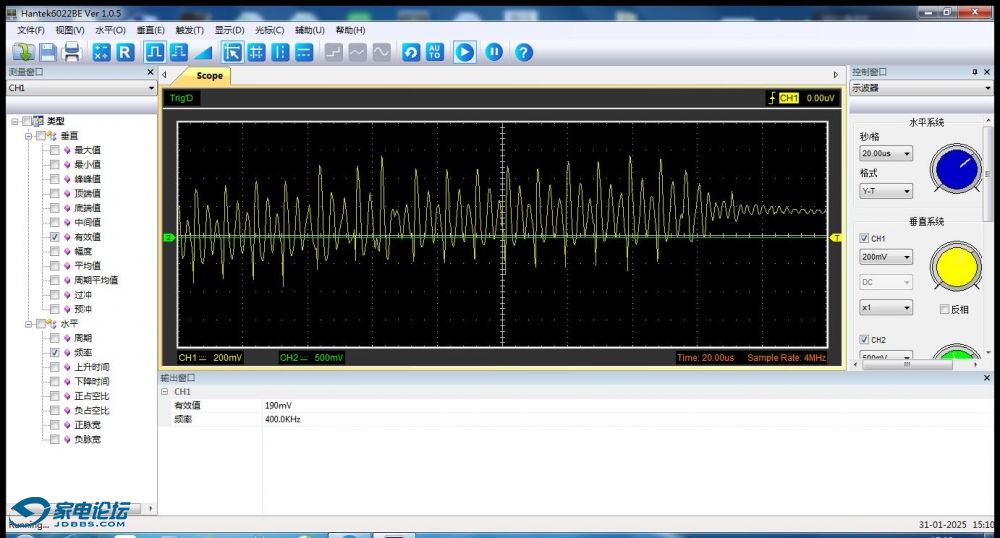The width and height of the screenshot is (1000, 538).
Task: Collapse the 垂直 tree group
Action: coord(29,136)
